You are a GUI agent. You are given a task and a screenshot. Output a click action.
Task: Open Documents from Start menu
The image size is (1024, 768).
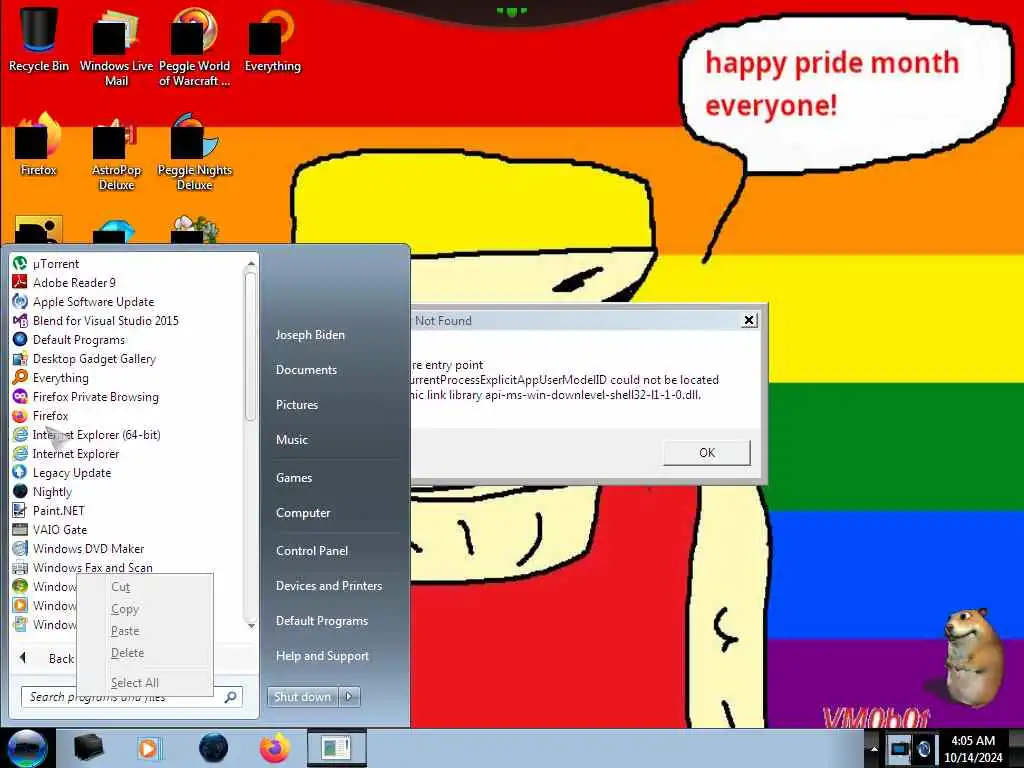306,370
